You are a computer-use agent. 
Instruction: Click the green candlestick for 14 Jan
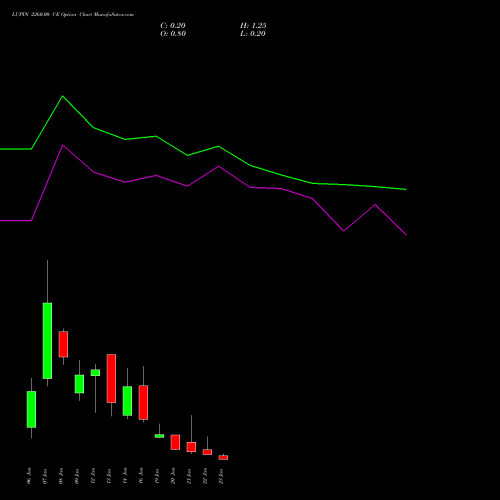click(x=127, y=401)
